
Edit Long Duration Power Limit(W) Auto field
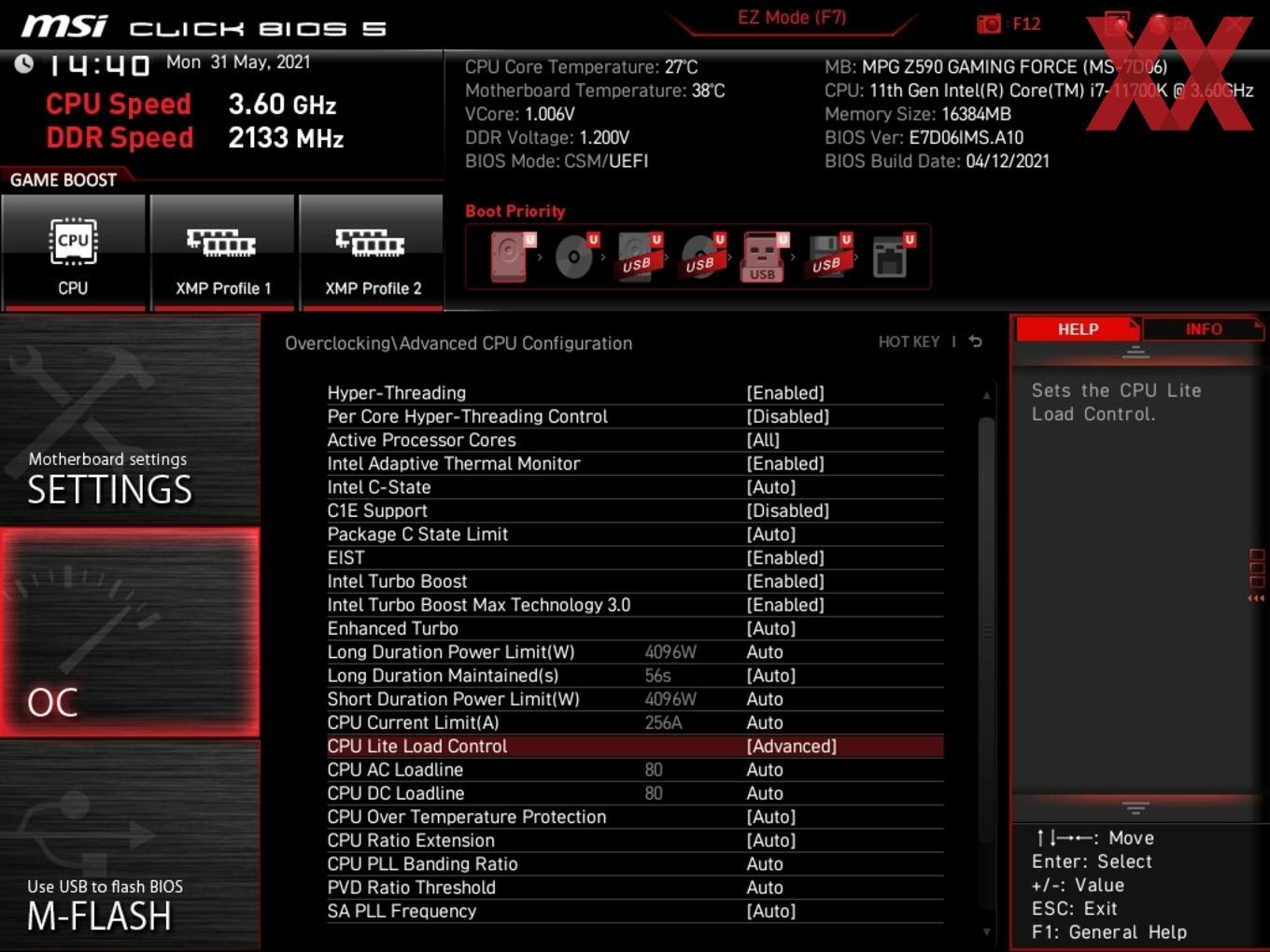[x=765, y=652]
